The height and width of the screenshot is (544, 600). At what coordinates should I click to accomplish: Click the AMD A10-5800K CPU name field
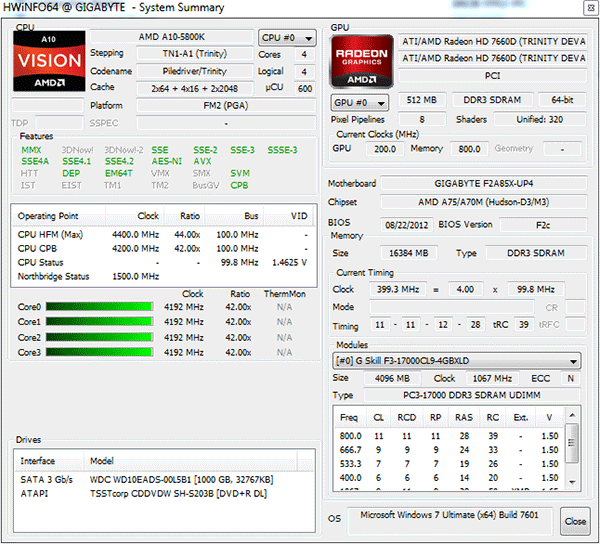point(172,37)
